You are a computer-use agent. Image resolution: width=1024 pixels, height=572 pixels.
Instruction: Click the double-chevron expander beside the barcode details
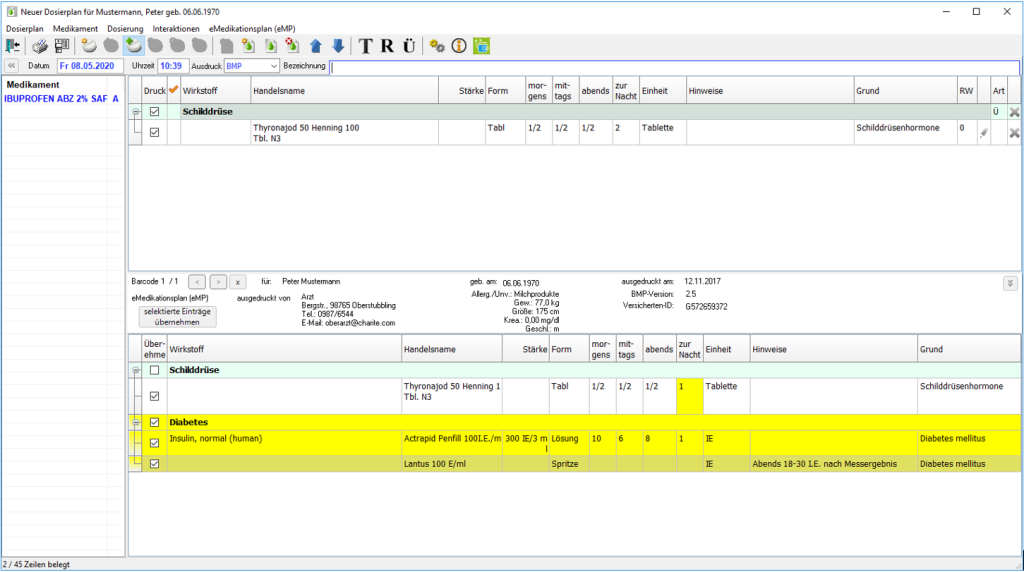point(1010,283)
